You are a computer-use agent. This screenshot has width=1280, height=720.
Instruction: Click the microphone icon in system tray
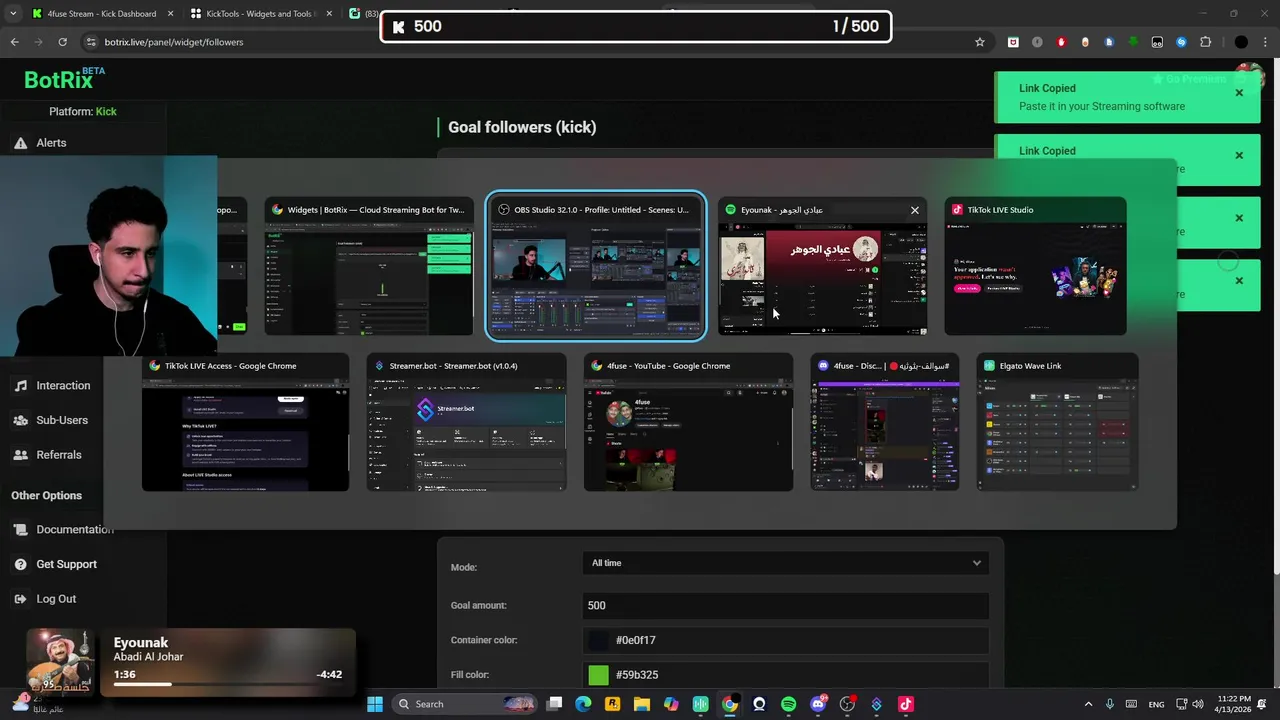pos(1110,704)
